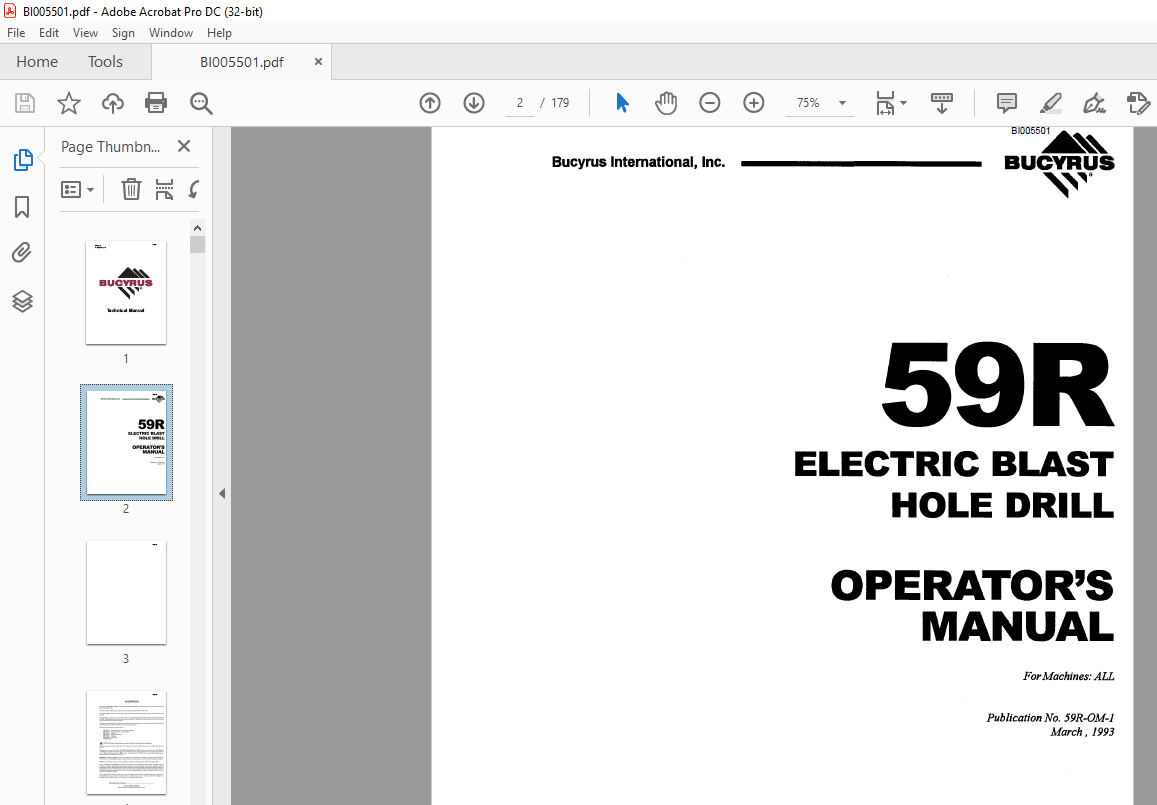
Task: Click the page number input field
Action: pos(519,103)
